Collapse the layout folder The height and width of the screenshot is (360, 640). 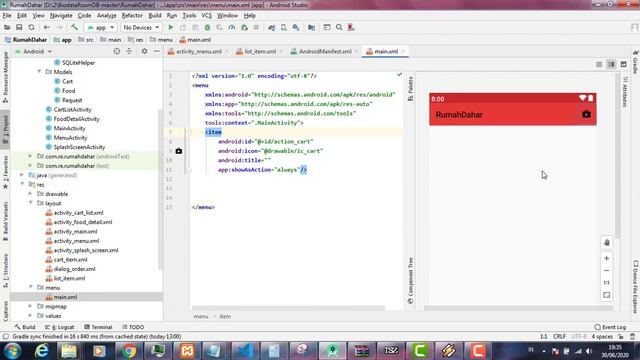tap(30, 203)
